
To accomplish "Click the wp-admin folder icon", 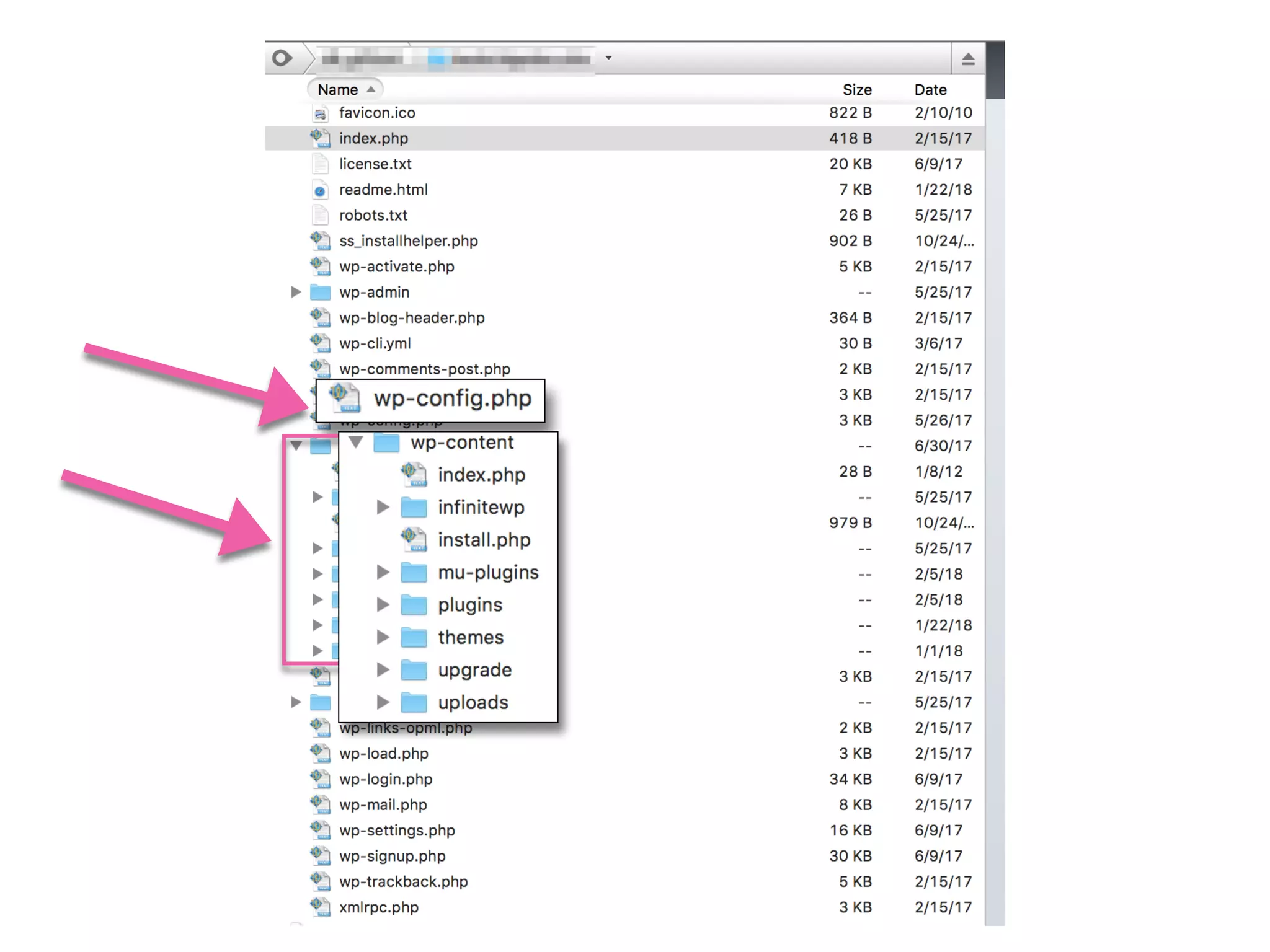I will [320, 292].
